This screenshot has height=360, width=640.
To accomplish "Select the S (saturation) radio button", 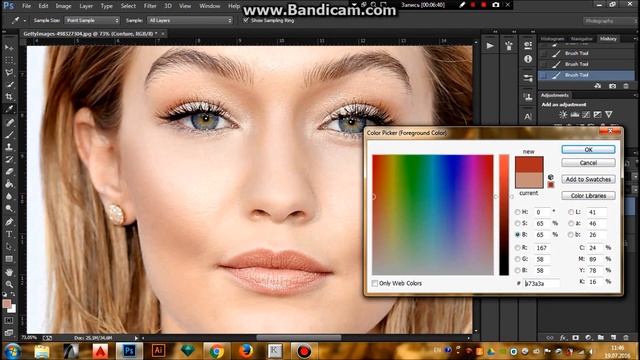I will pyautogui.click(x=518, y=223).
